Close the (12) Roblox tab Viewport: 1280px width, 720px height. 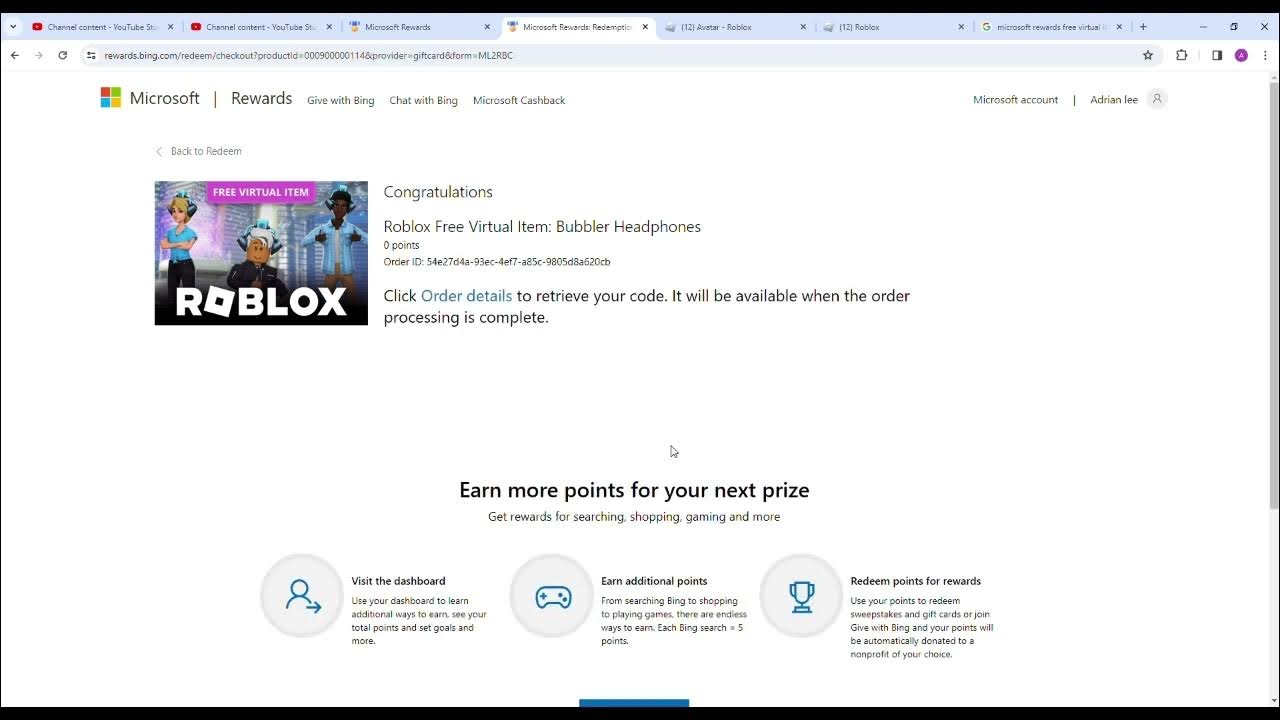961,27
